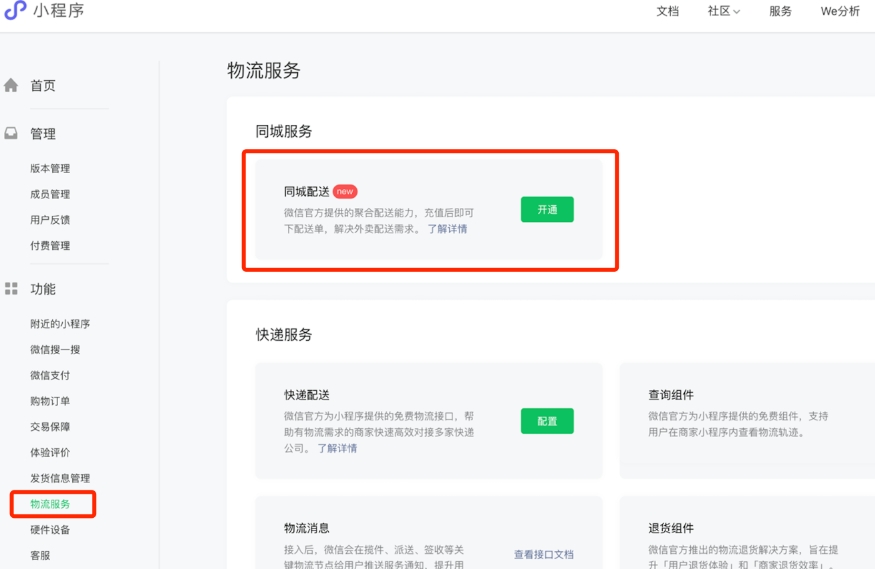
Task: Open 体验评价 in sidebar
Action: pos(50,452)
